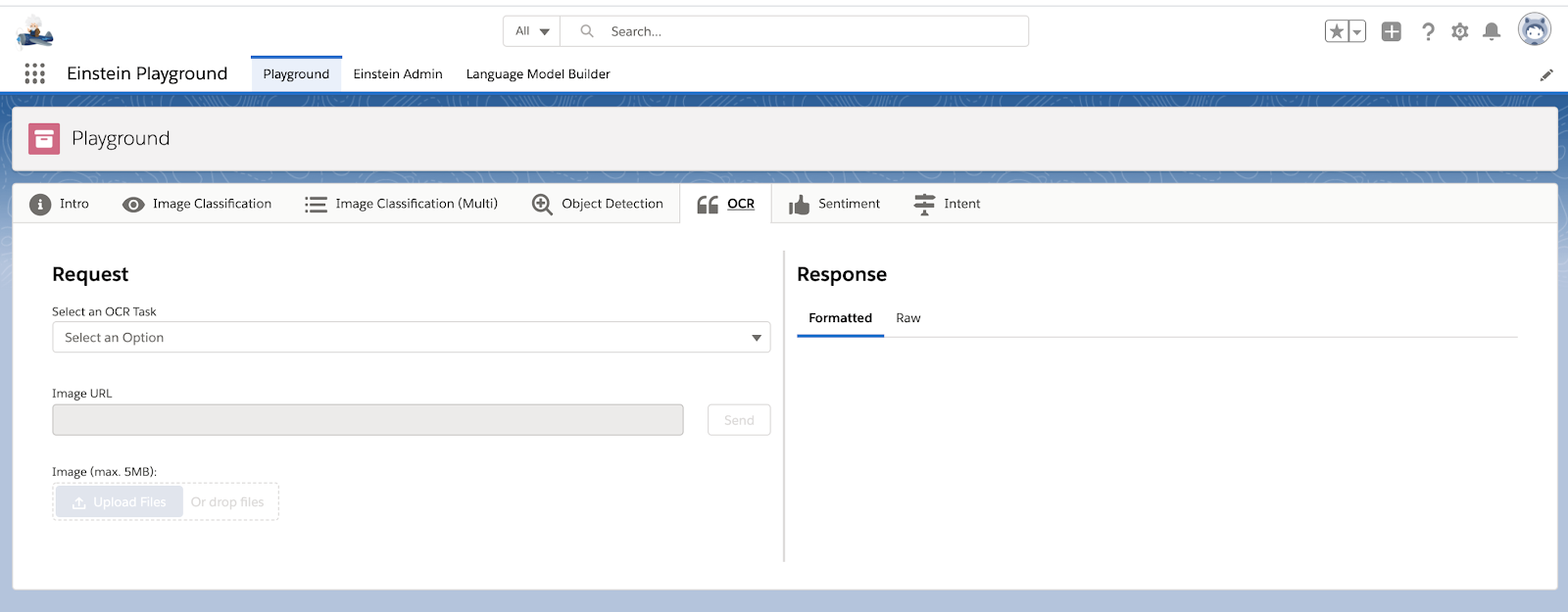Click the Einstein mascot logo
Viewport: 1568px width, 612px height.
pyautogui.click(x=34, y=31)
